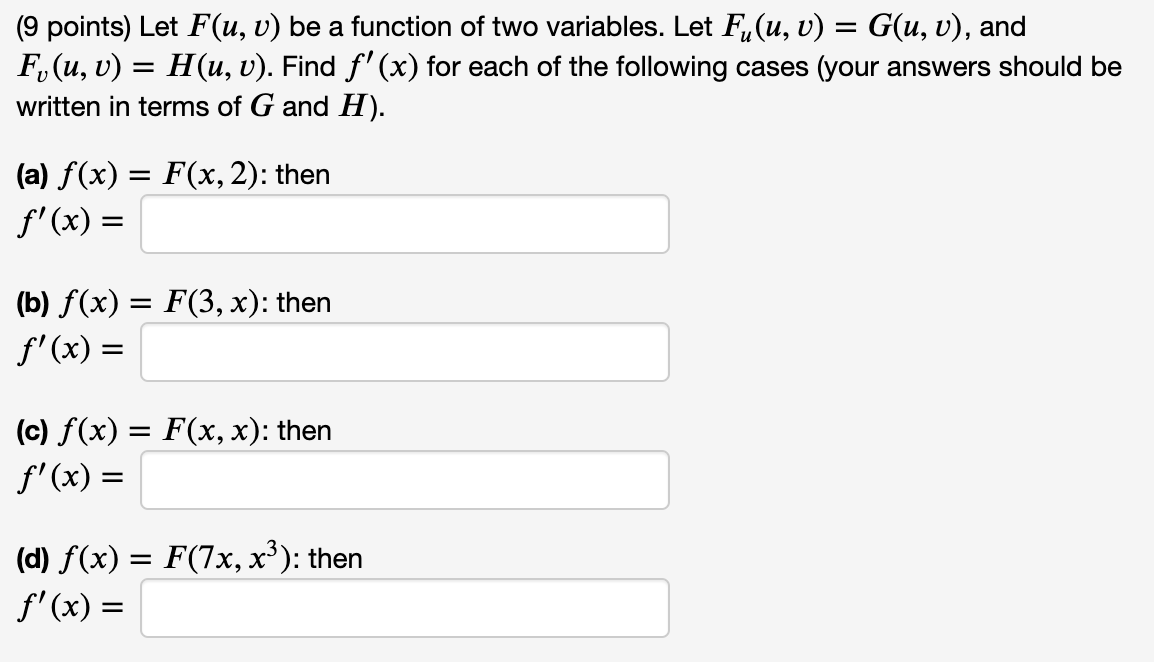Click the part (a) label text
The height and width of the screenshot is (662, 1154).
pyautogui.click(x=33, y=174)
